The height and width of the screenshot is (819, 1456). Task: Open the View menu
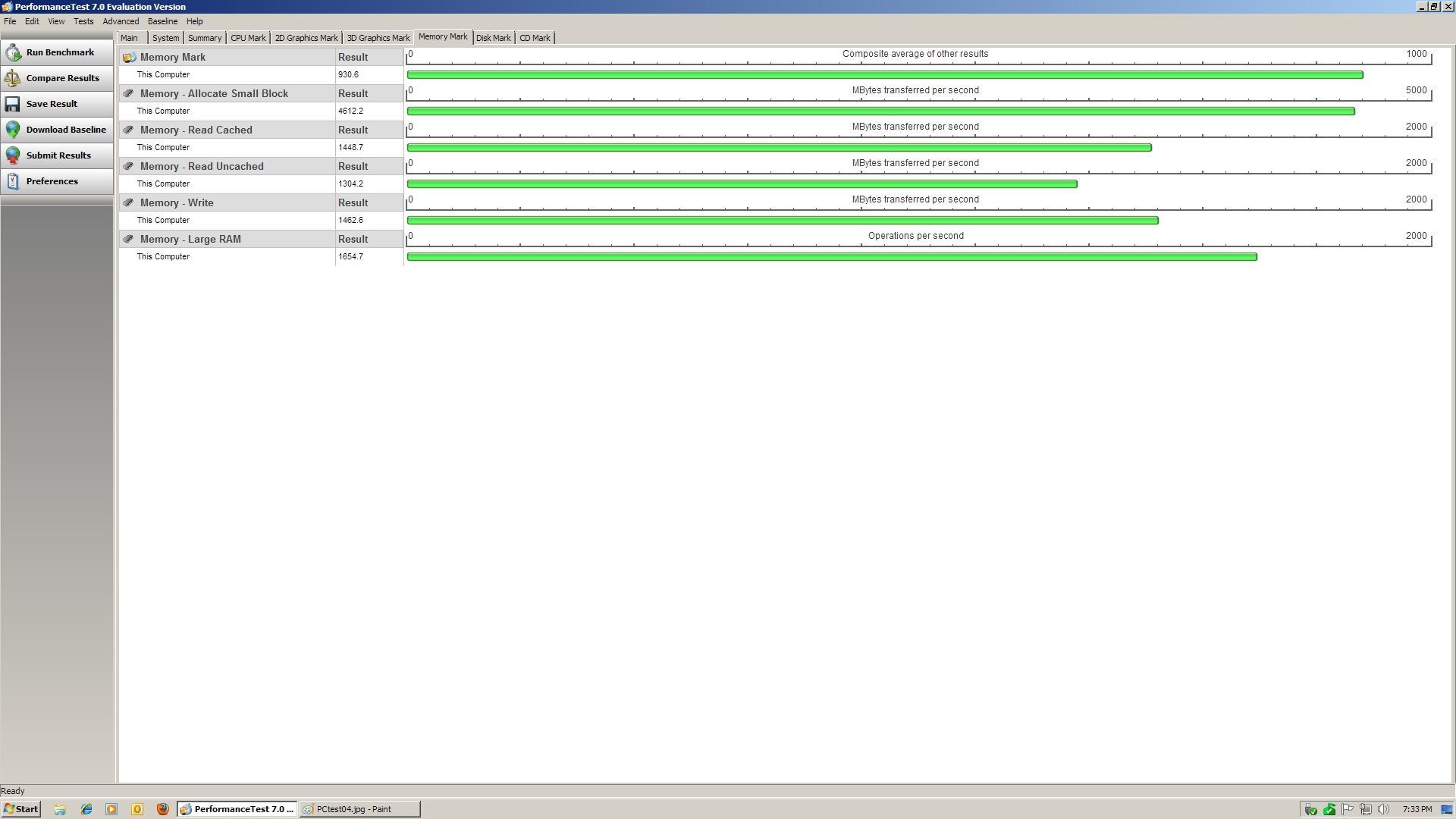[x=56, y=21]
